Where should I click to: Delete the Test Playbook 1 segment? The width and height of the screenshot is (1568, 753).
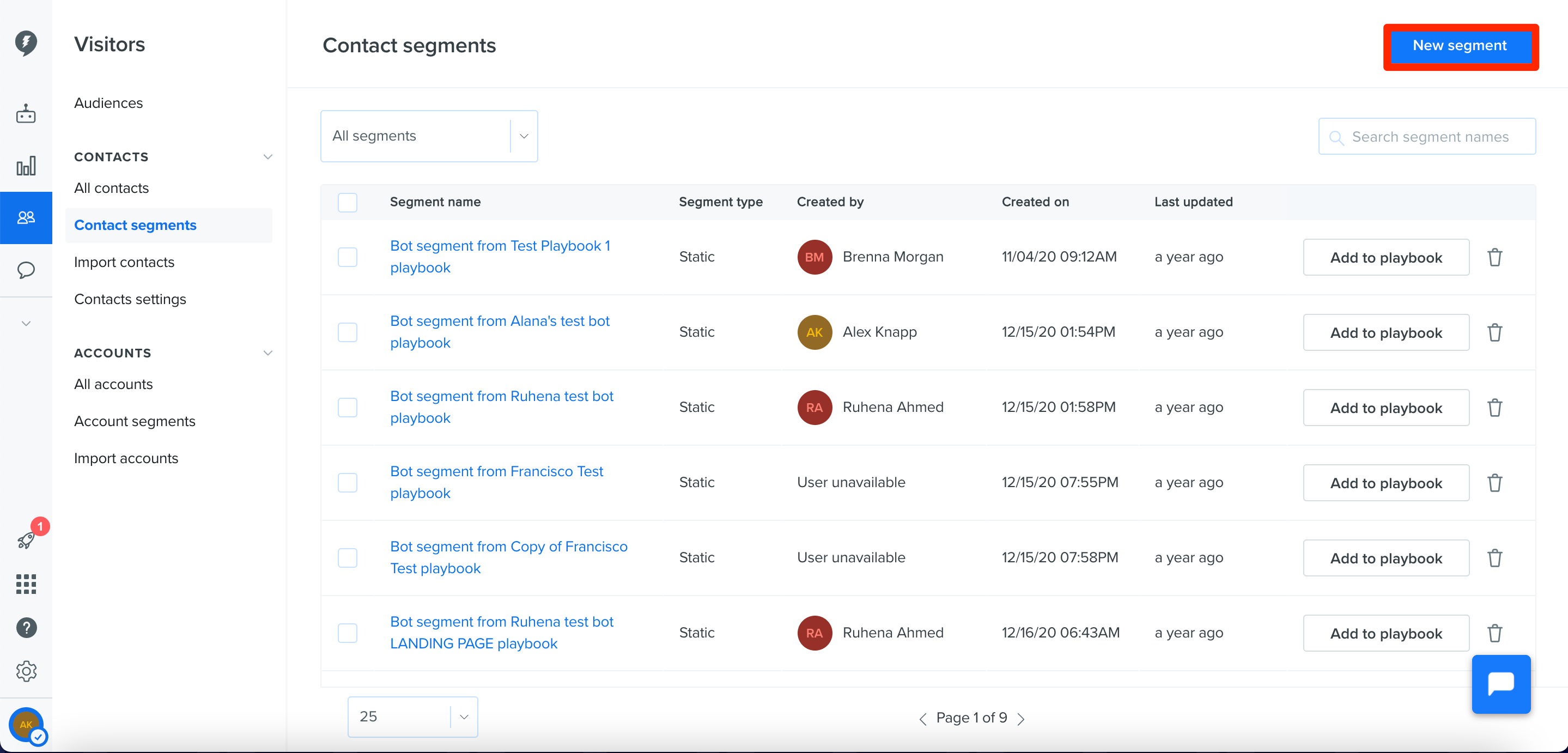click(1495, 258)
